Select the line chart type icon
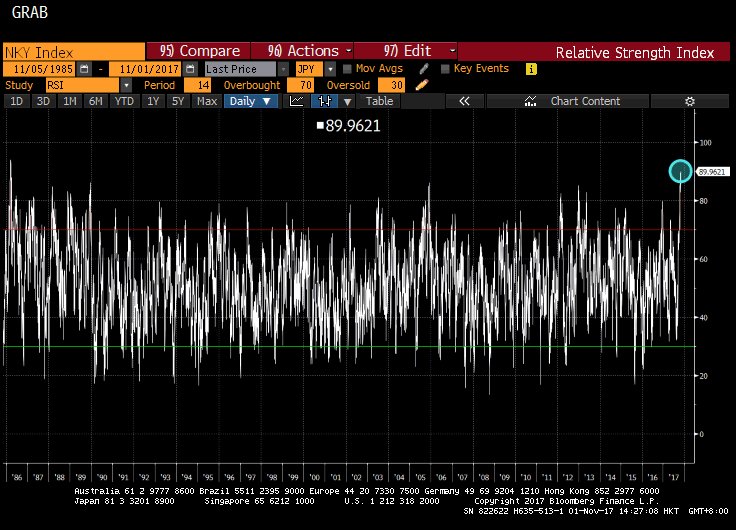 point(296,101)
